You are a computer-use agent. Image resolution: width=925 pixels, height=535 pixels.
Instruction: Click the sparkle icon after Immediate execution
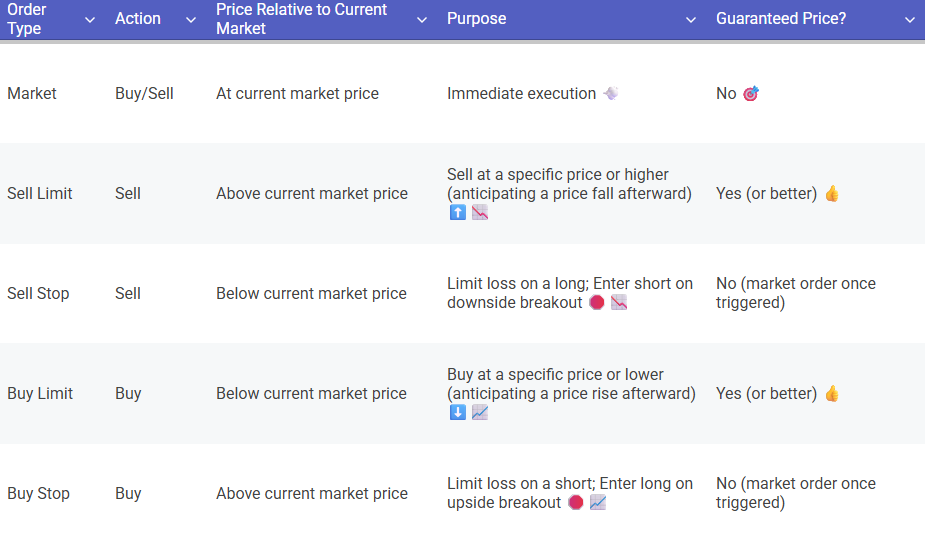click(610, 94)
